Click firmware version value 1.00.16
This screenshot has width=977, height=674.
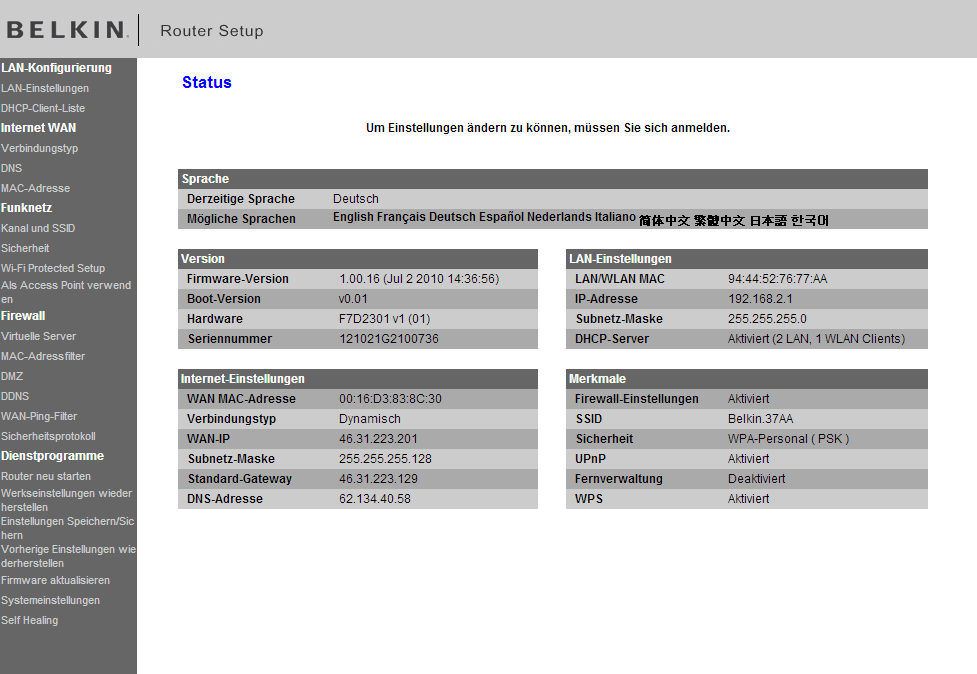click(x=419, y=279)
